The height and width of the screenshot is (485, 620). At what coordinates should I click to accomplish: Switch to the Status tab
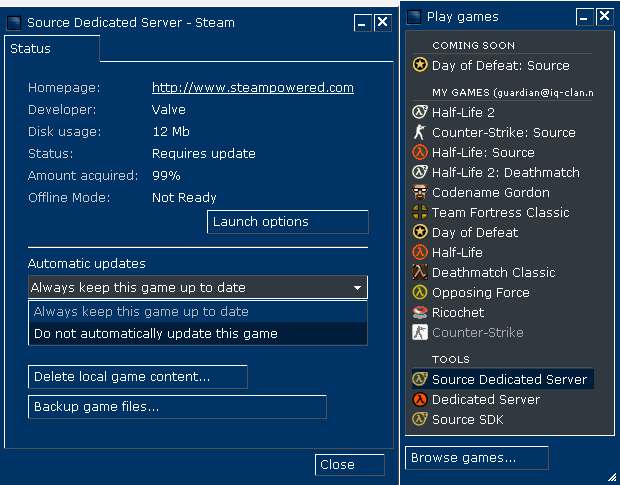[x=52, y=49]
